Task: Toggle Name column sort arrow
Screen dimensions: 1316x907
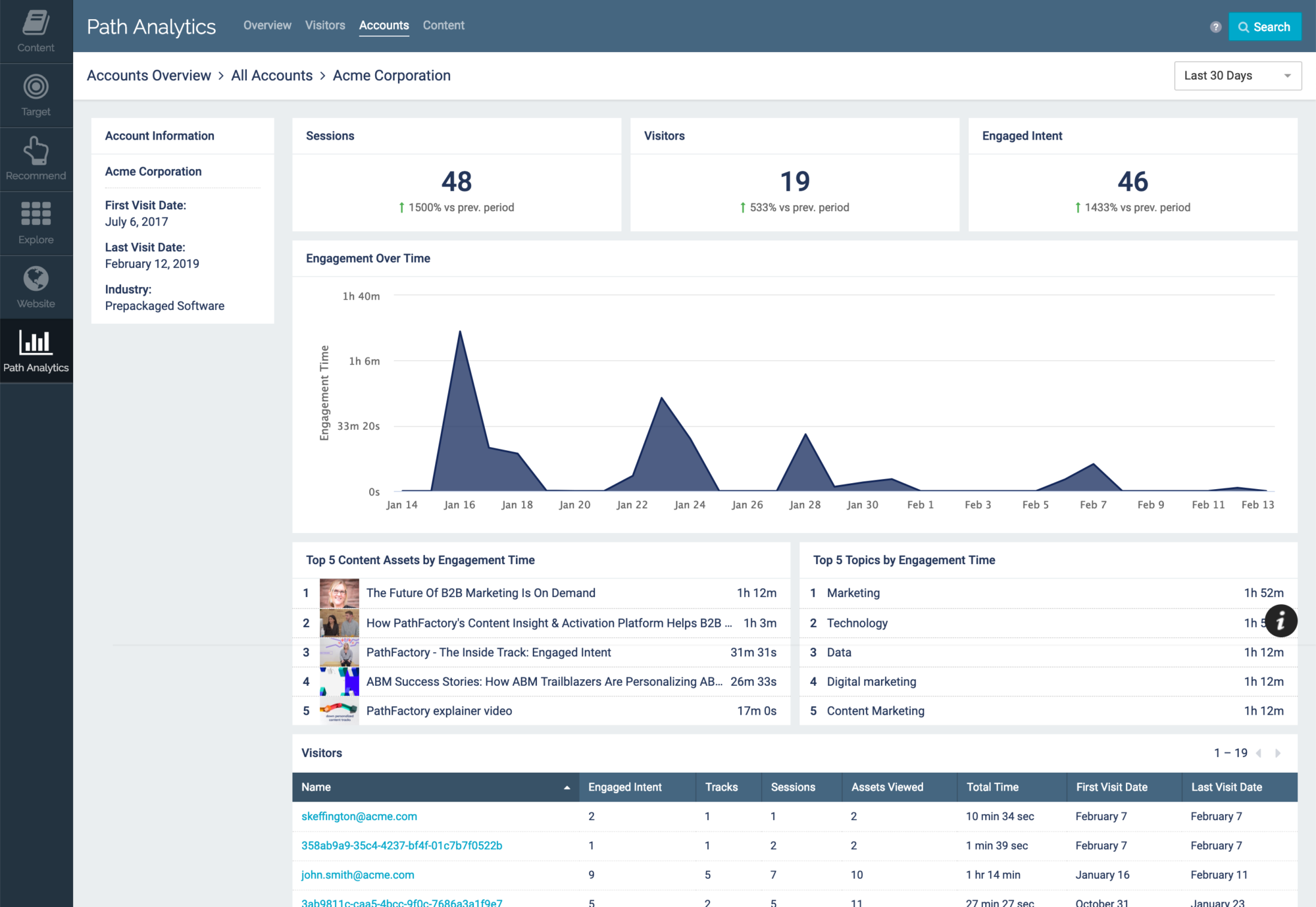Action: pyautogui.click(x=567, y=787)
